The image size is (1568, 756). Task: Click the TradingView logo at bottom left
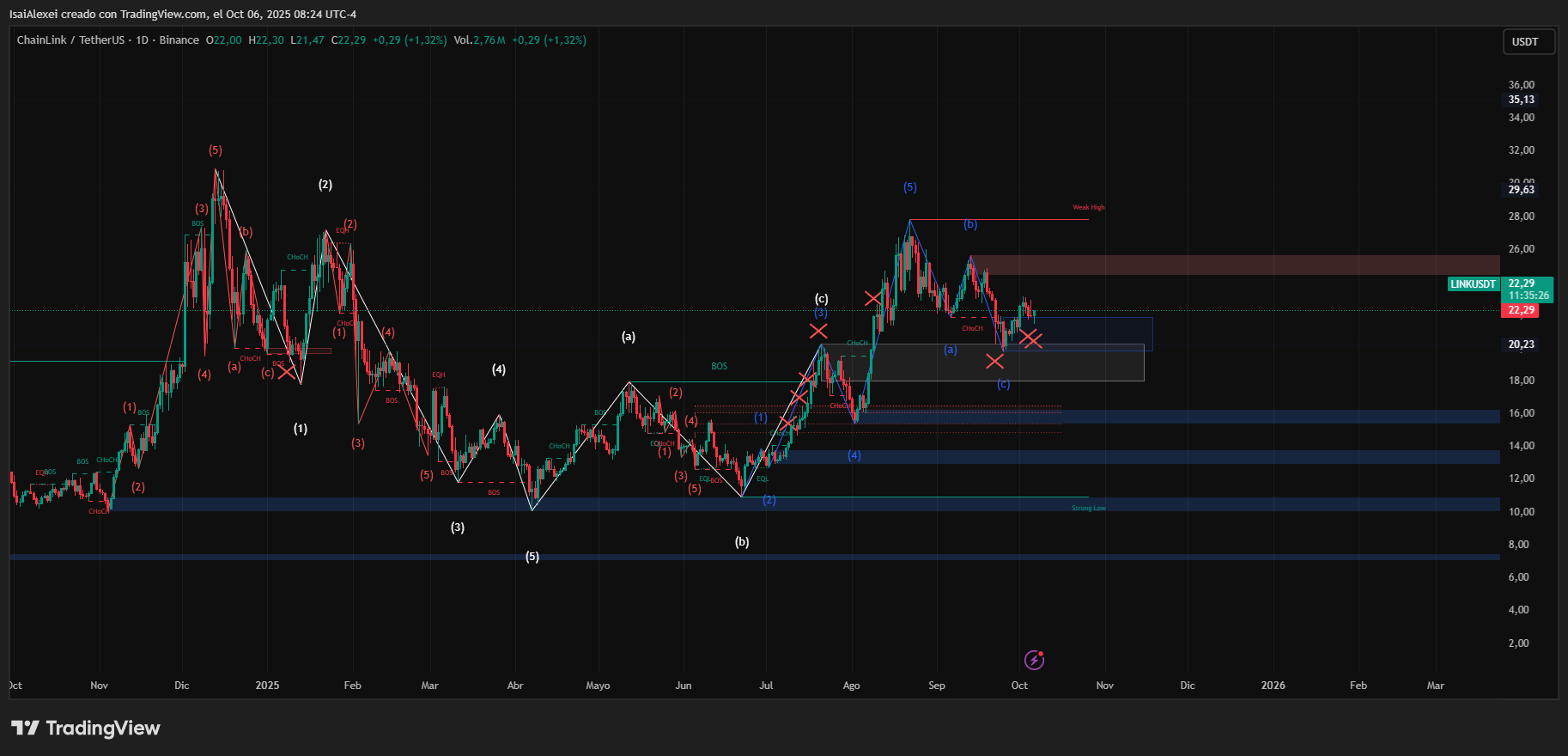86,729
